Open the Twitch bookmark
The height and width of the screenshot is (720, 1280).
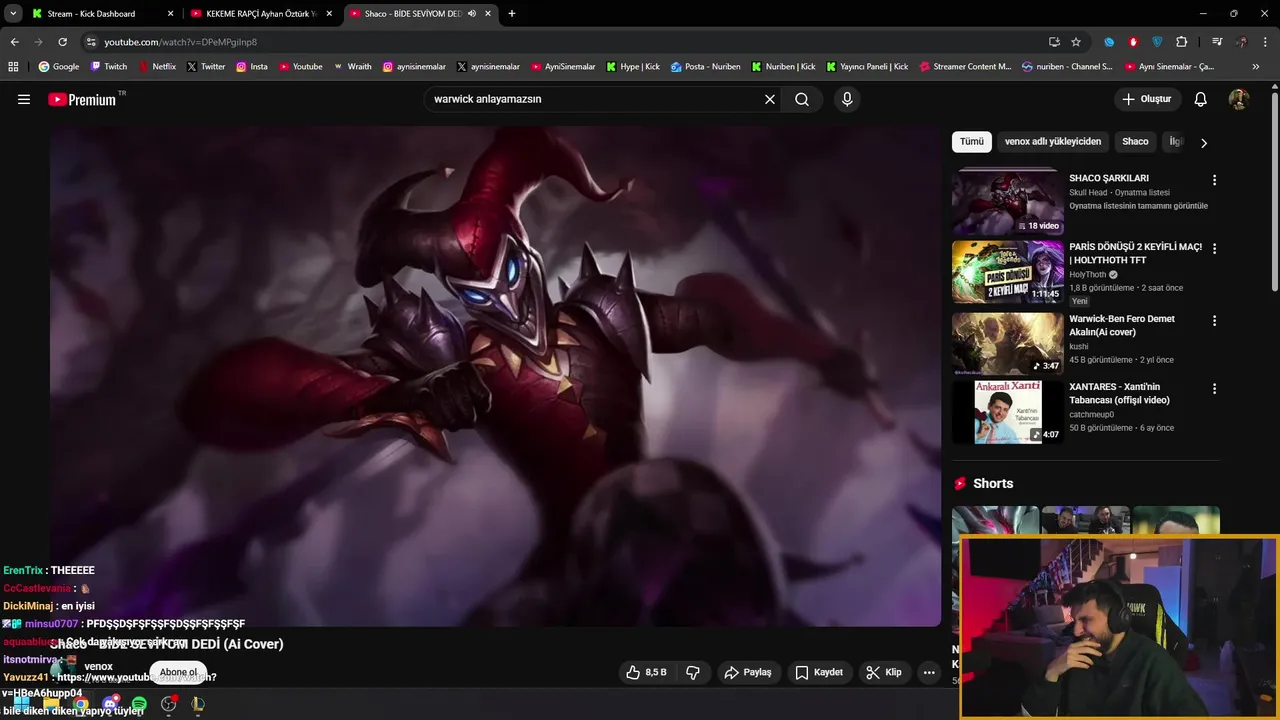pyautogui.click(x=109, y=66)
